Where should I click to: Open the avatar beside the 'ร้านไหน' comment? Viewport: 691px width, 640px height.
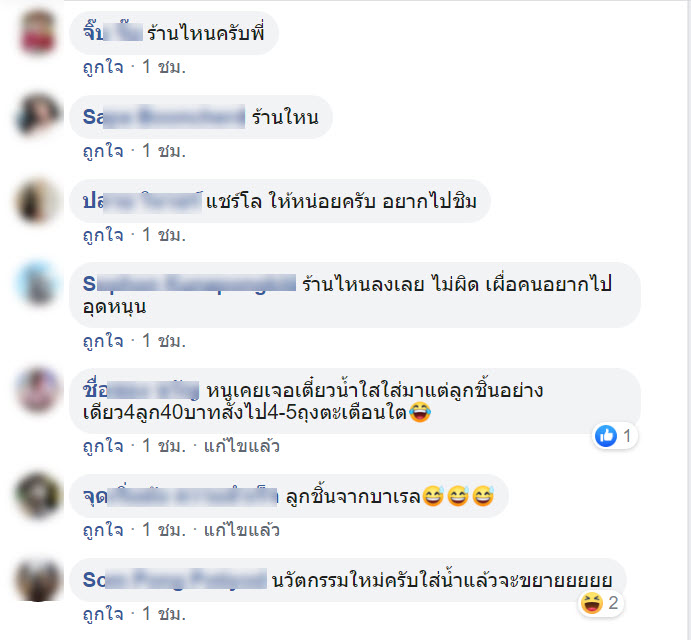(x=37, y=116)
